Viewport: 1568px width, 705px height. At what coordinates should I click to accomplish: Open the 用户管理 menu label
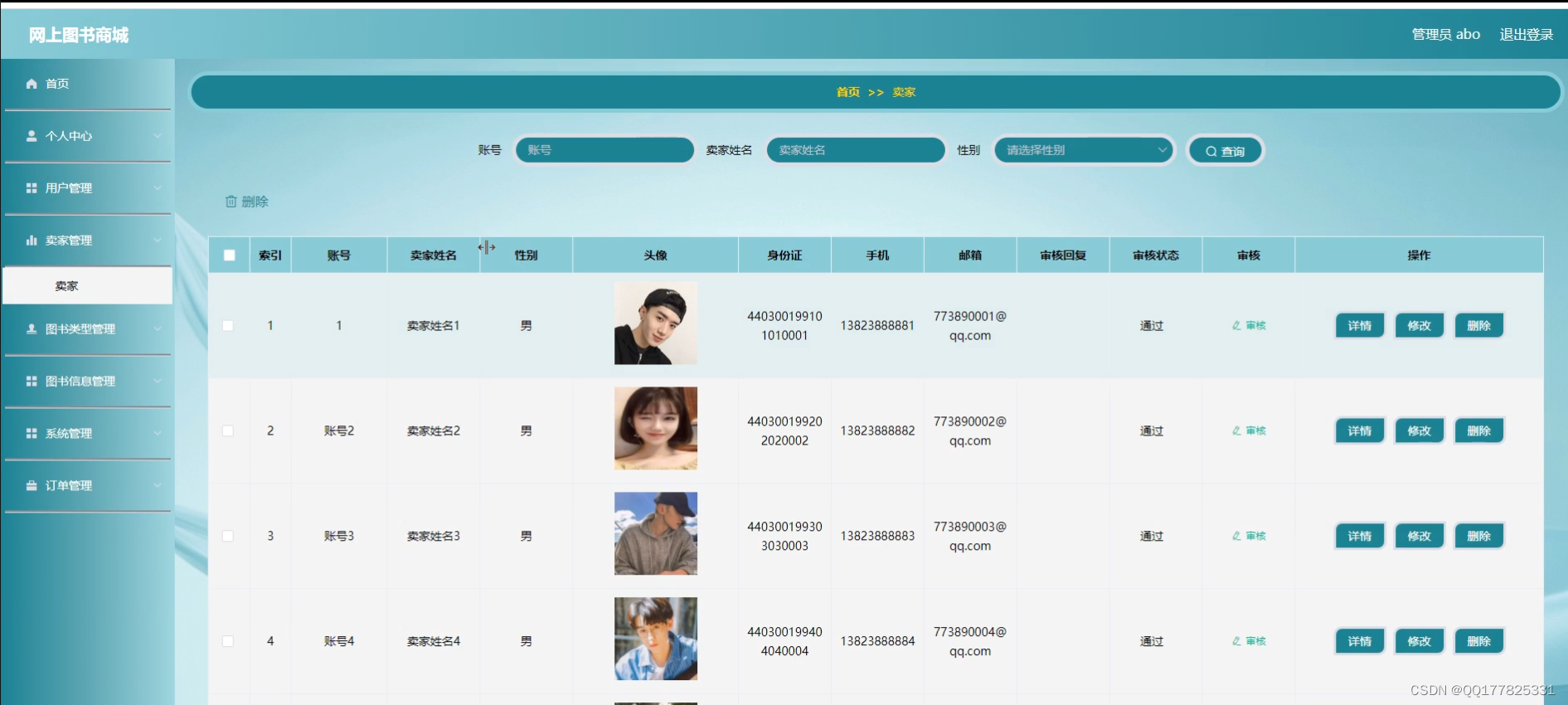pyautogui.click(x=69, y=188)
